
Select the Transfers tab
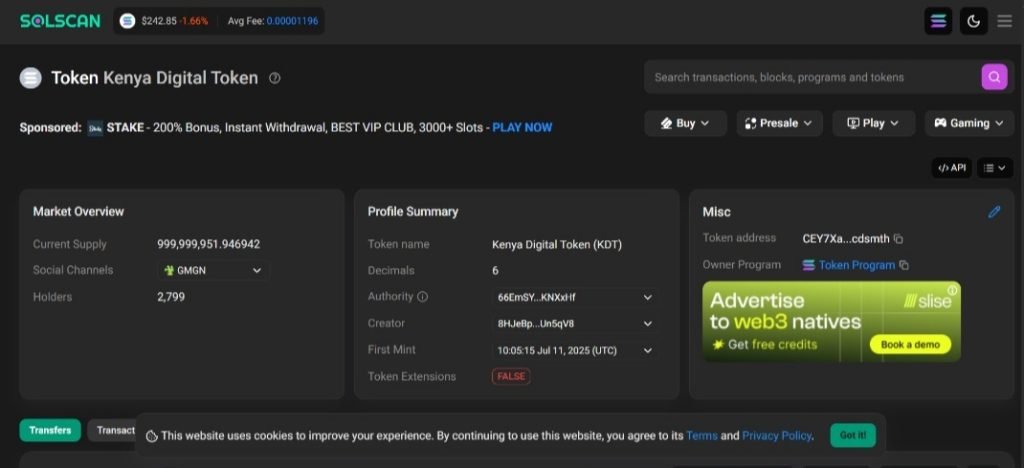click(50, 430)
